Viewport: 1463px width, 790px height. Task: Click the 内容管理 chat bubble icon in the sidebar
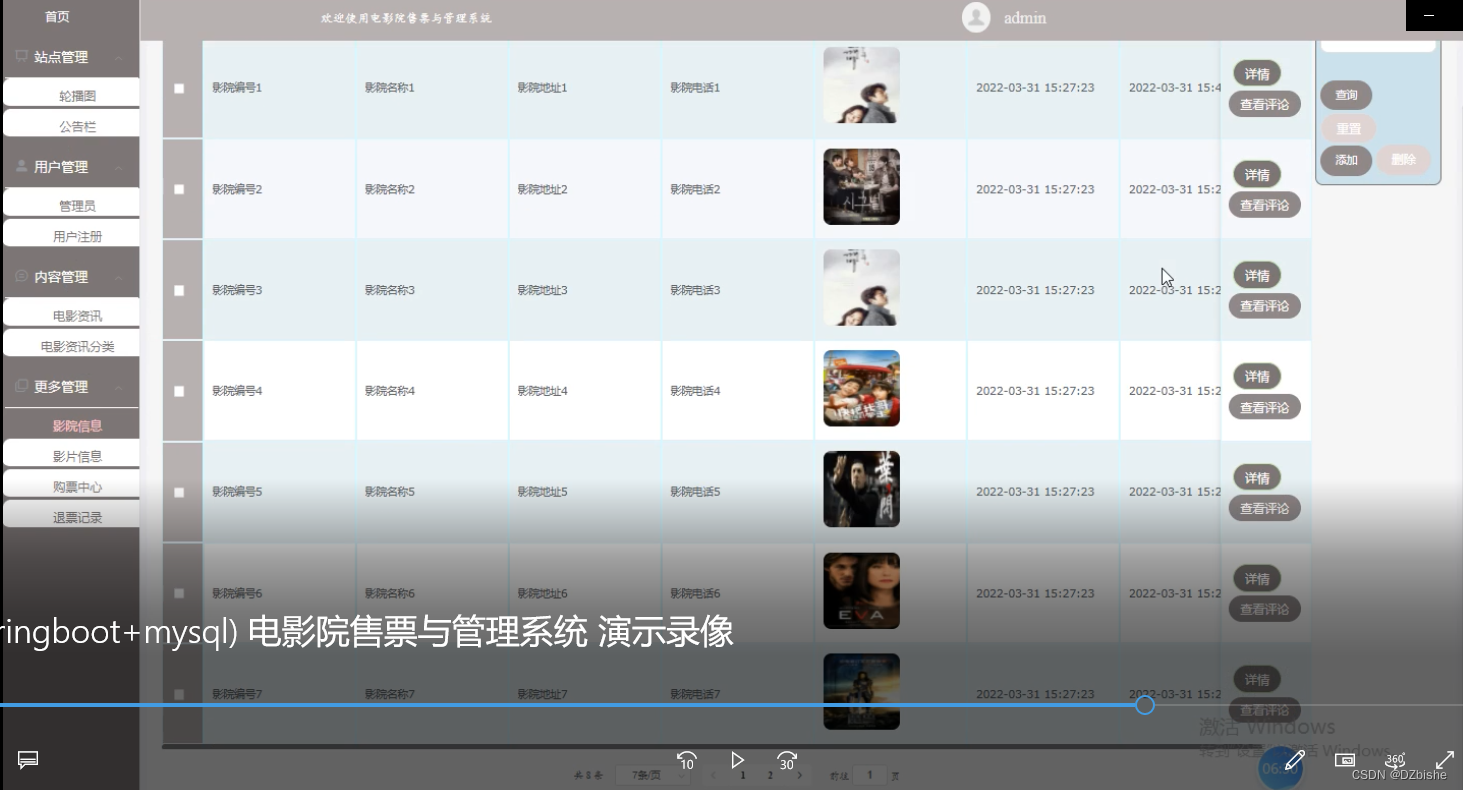[21, 276]
